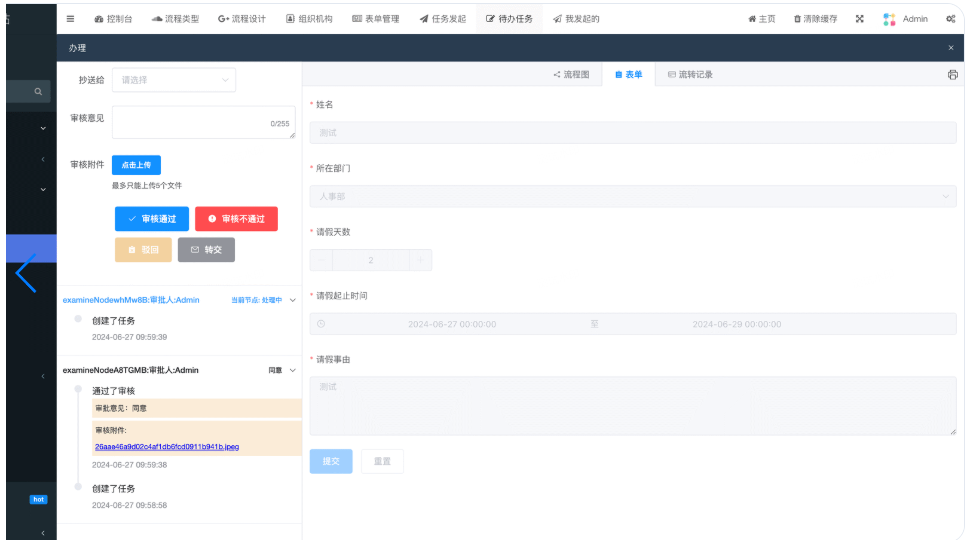Switch to the 流转记录 tab
Image resolution: width=970 pixels, height=540 pixels.
click(x=690, y=75)
